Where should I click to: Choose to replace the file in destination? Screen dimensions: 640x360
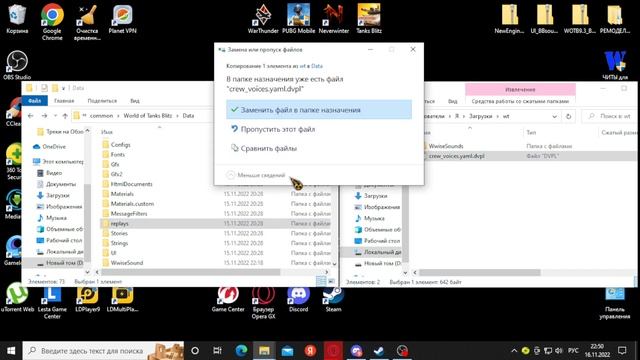tap(319, 110)
